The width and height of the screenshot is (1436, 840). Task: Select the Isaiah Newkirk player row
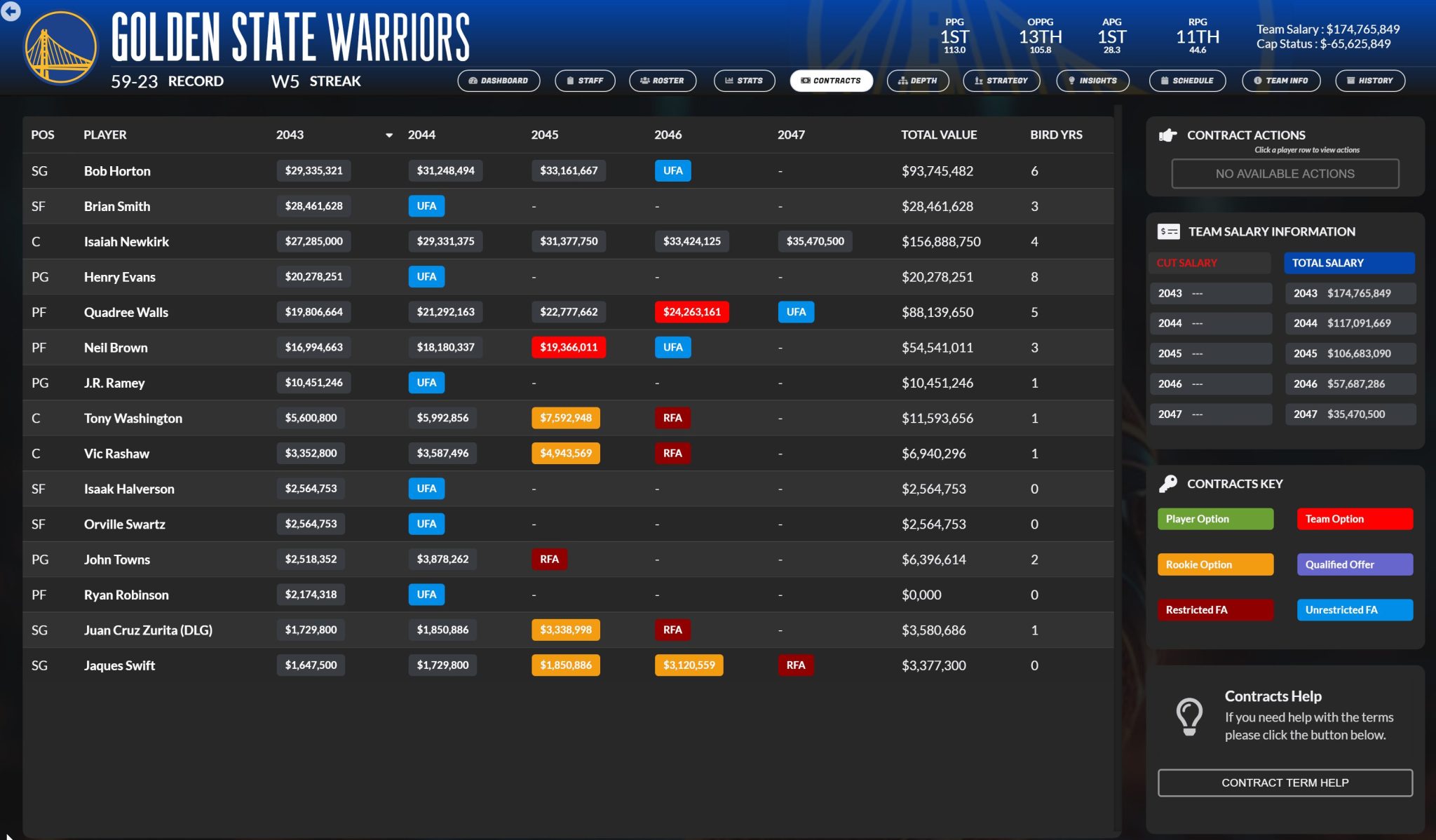click(126, 242)
